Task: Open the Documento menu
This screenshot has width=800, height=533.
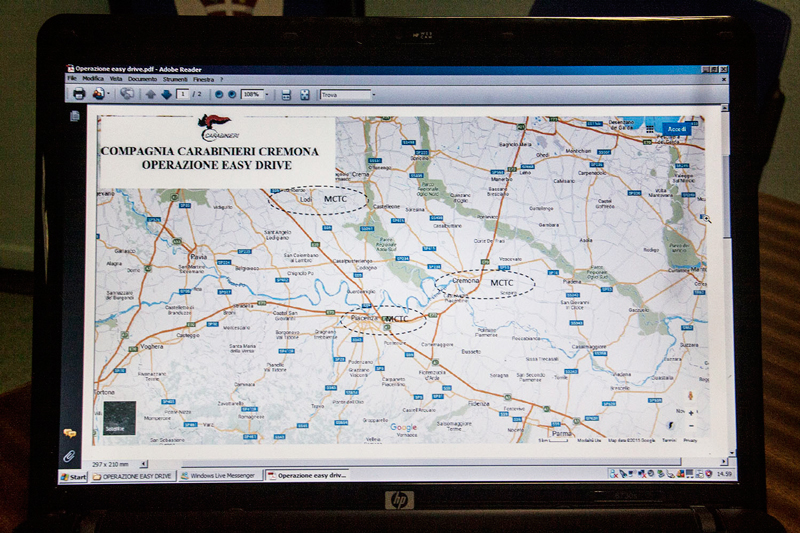Action: 142,80
